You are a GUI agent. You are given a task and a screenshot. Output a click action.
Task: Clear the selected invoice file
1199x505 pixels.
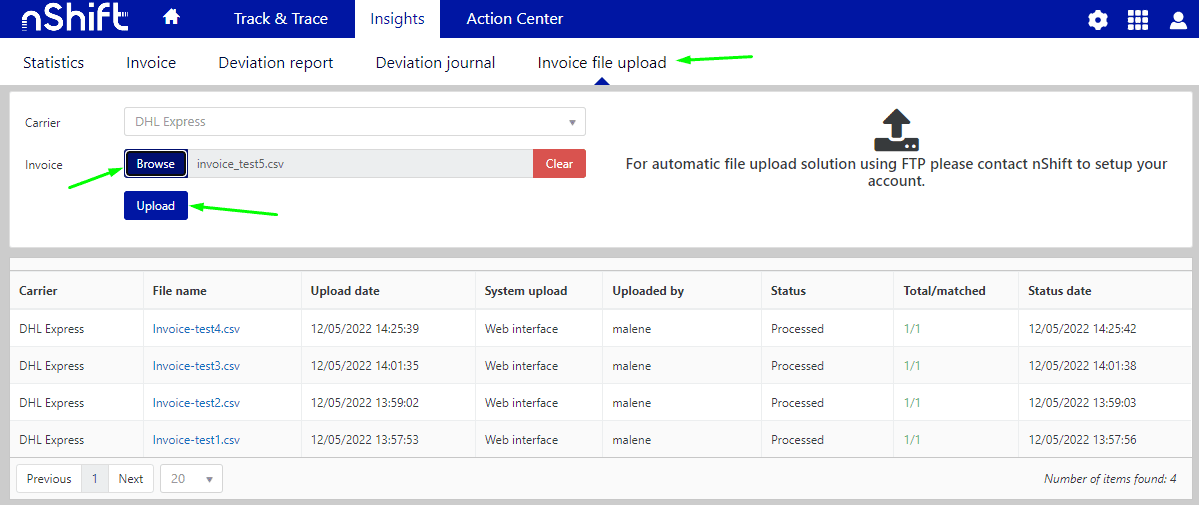[559, 164]
